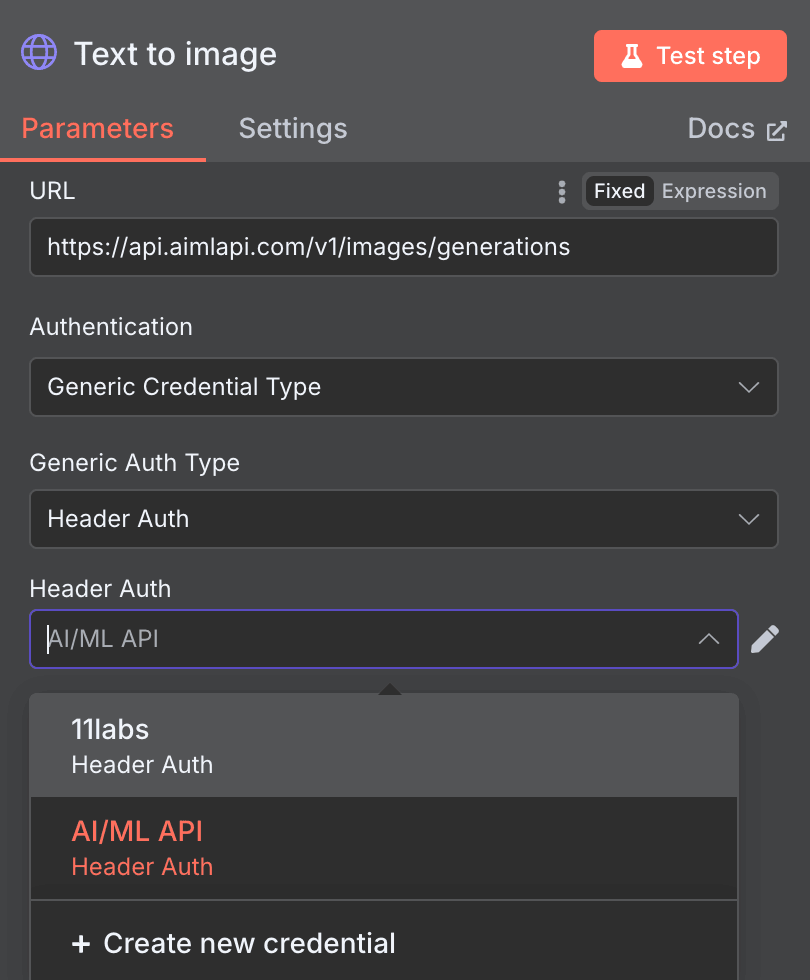This screenshot has width=810, height=980.
Task: Click the flask icon in Test step
Action: pos(631,56)
